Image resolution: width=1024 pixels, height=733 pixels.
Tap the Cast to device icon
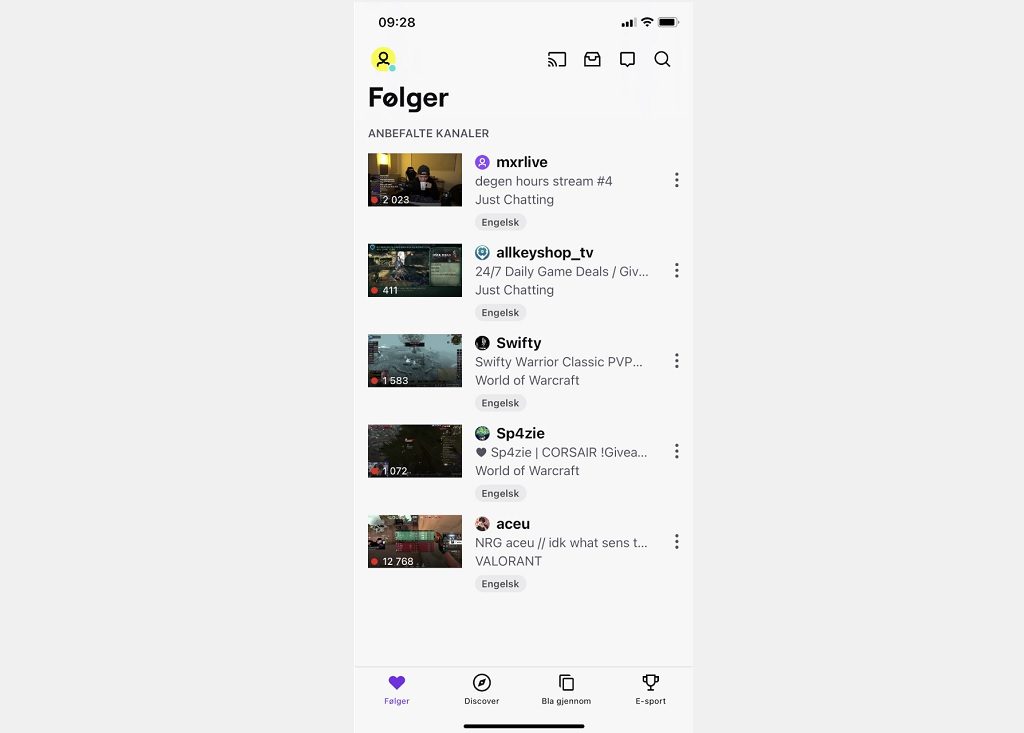click(557, 59)
